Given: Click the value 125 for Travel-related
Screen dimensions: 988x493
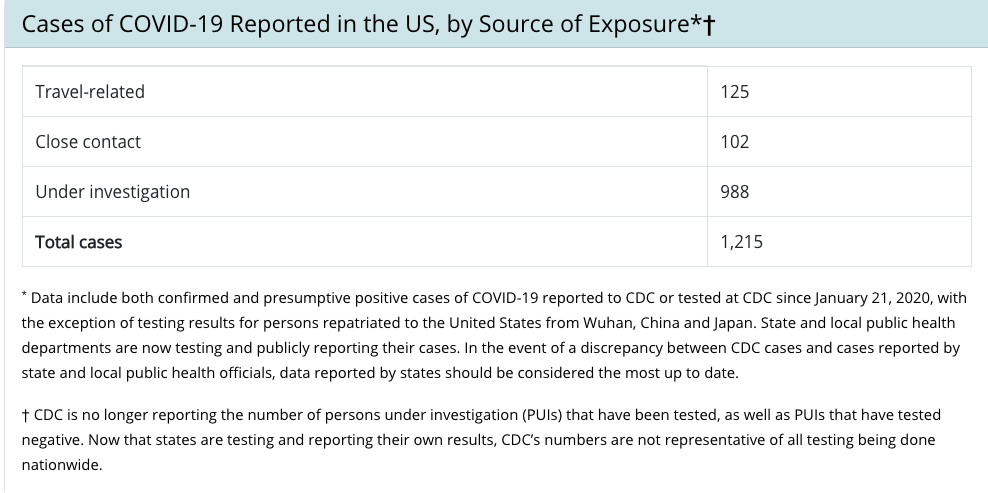Looking at the screenshot, I should coord(734,92).
